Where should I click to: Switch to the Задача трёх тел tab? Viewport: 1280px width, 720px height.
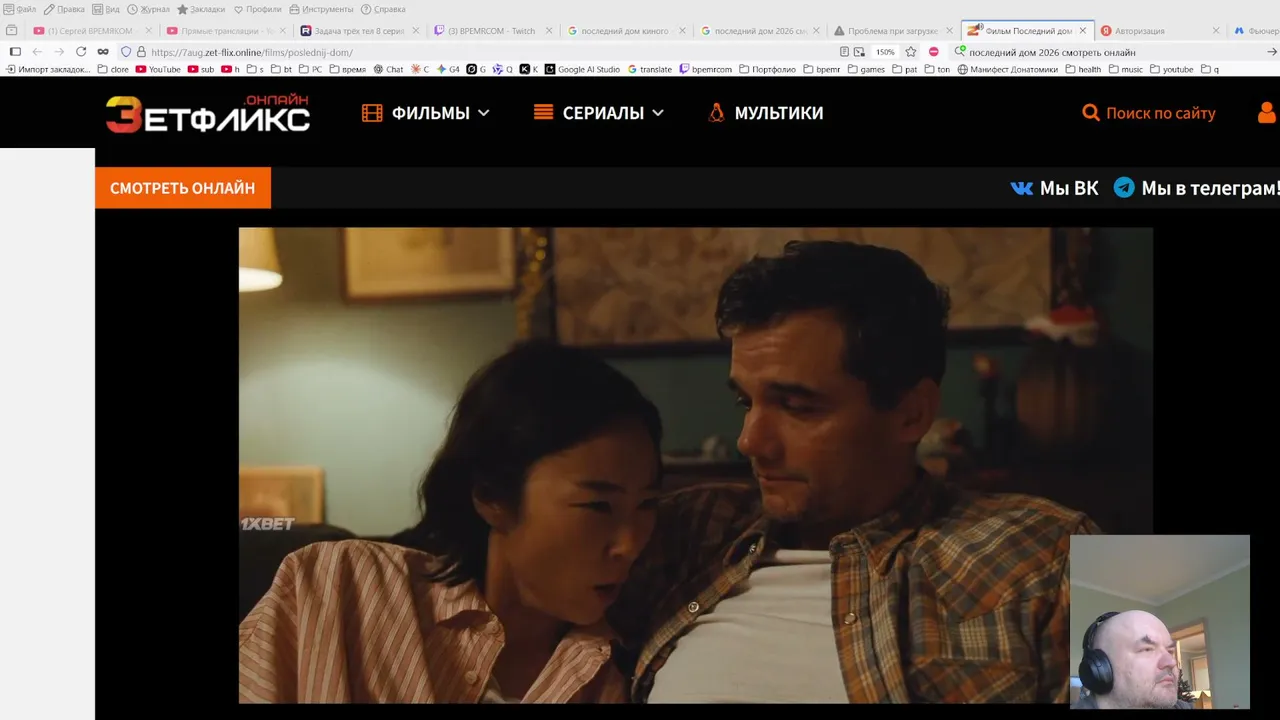coord(358,31)
